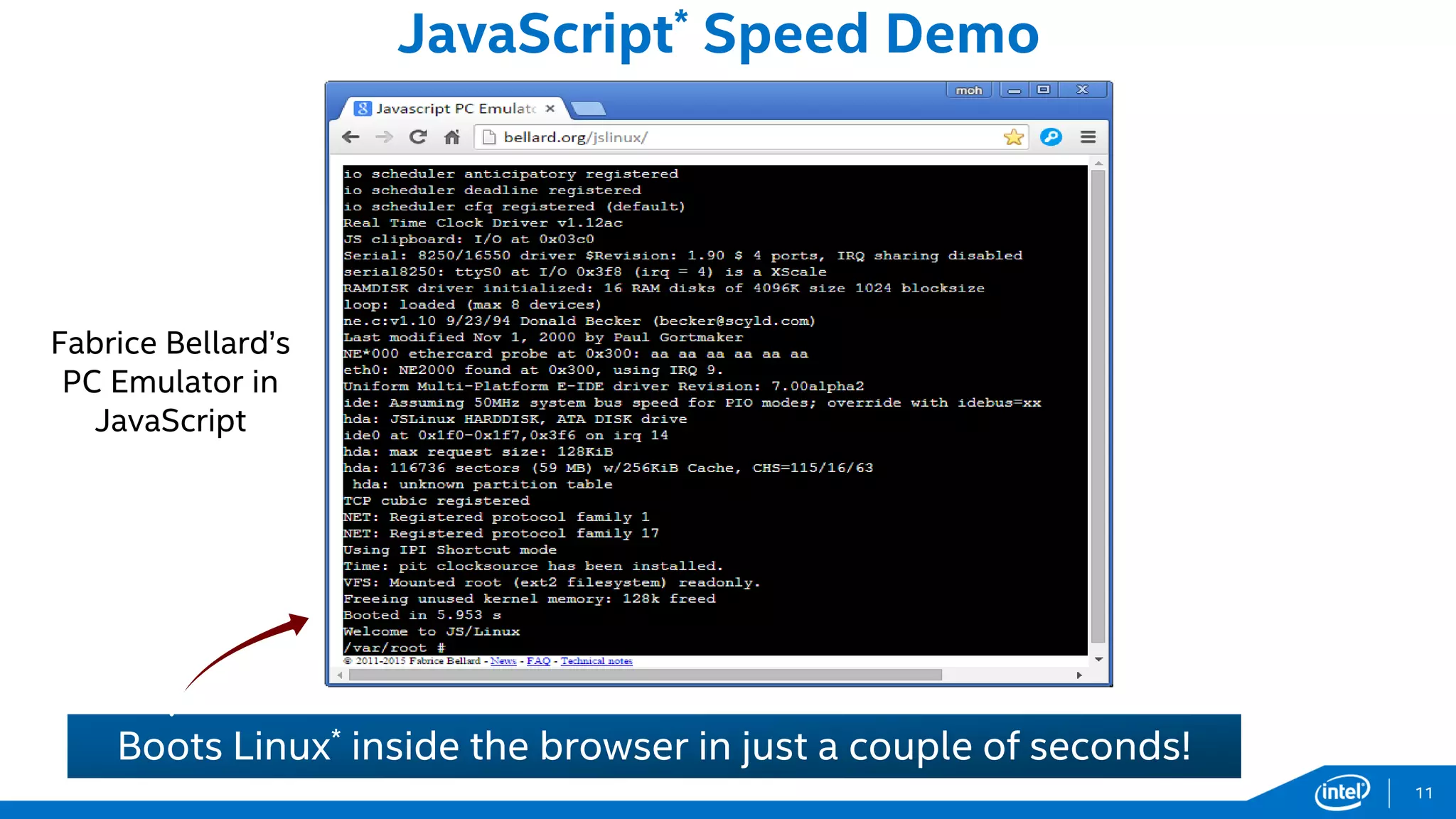Screen dimensions: 1456x819
Task: Close the browser window
Action: pyautogui.click(x=1082, y=90)
